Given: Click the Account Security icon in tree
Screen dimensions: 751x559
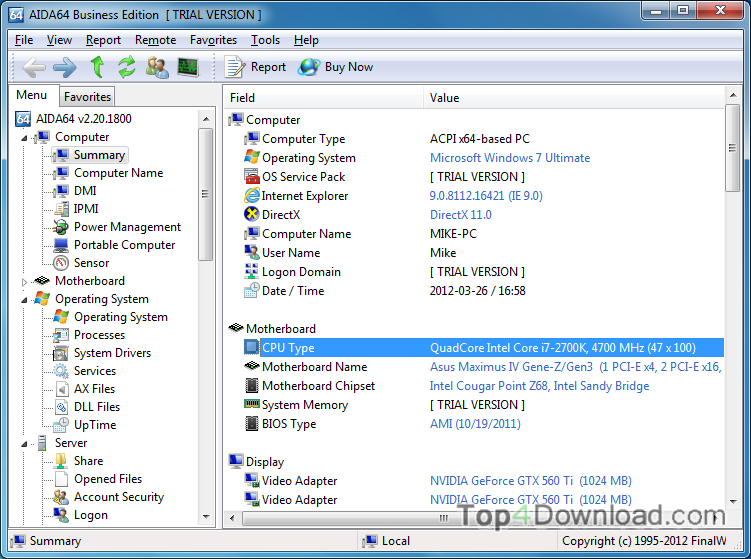Looking at the screenshot, I should (61, 497).
